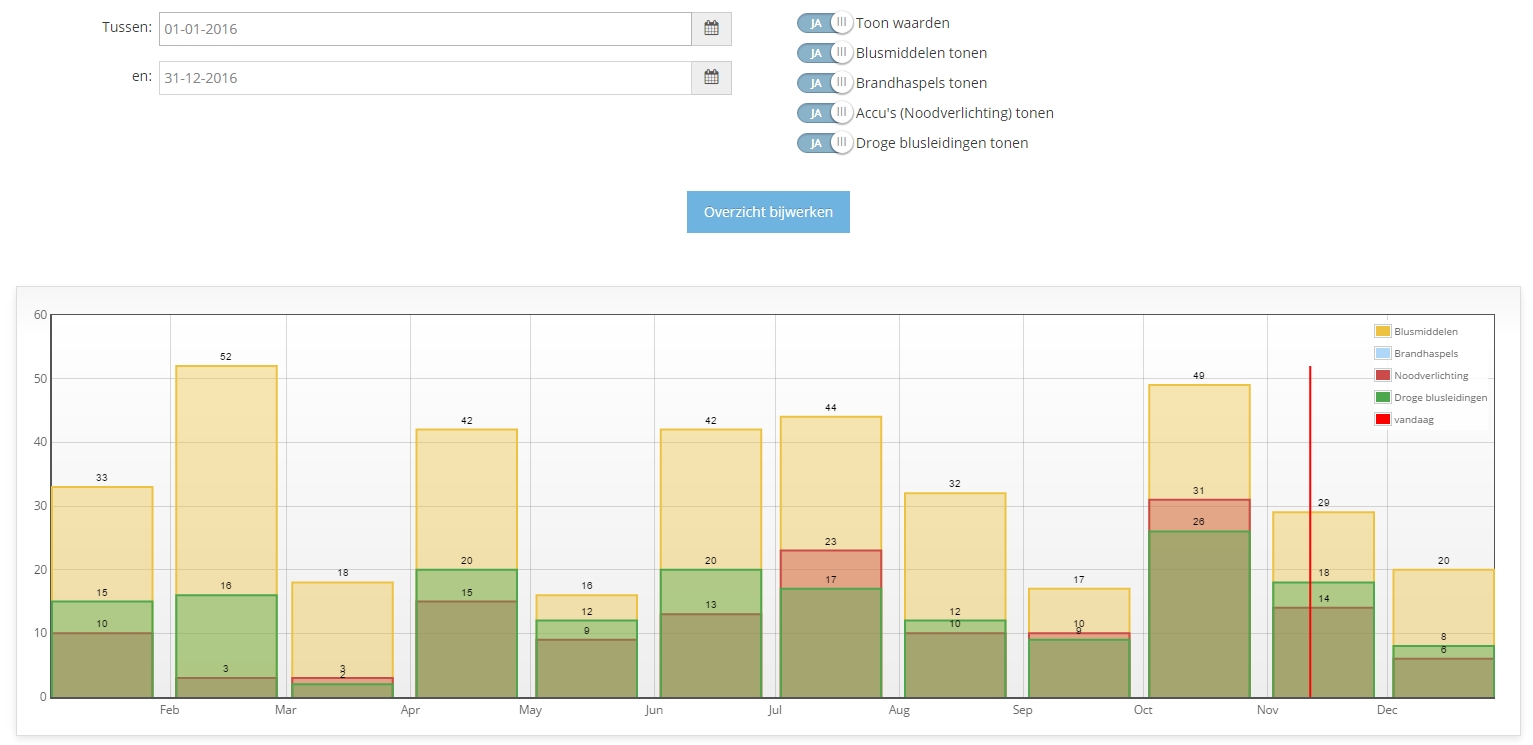
Task: Click the July red segment labeled 23
Action: coord(831,569)
